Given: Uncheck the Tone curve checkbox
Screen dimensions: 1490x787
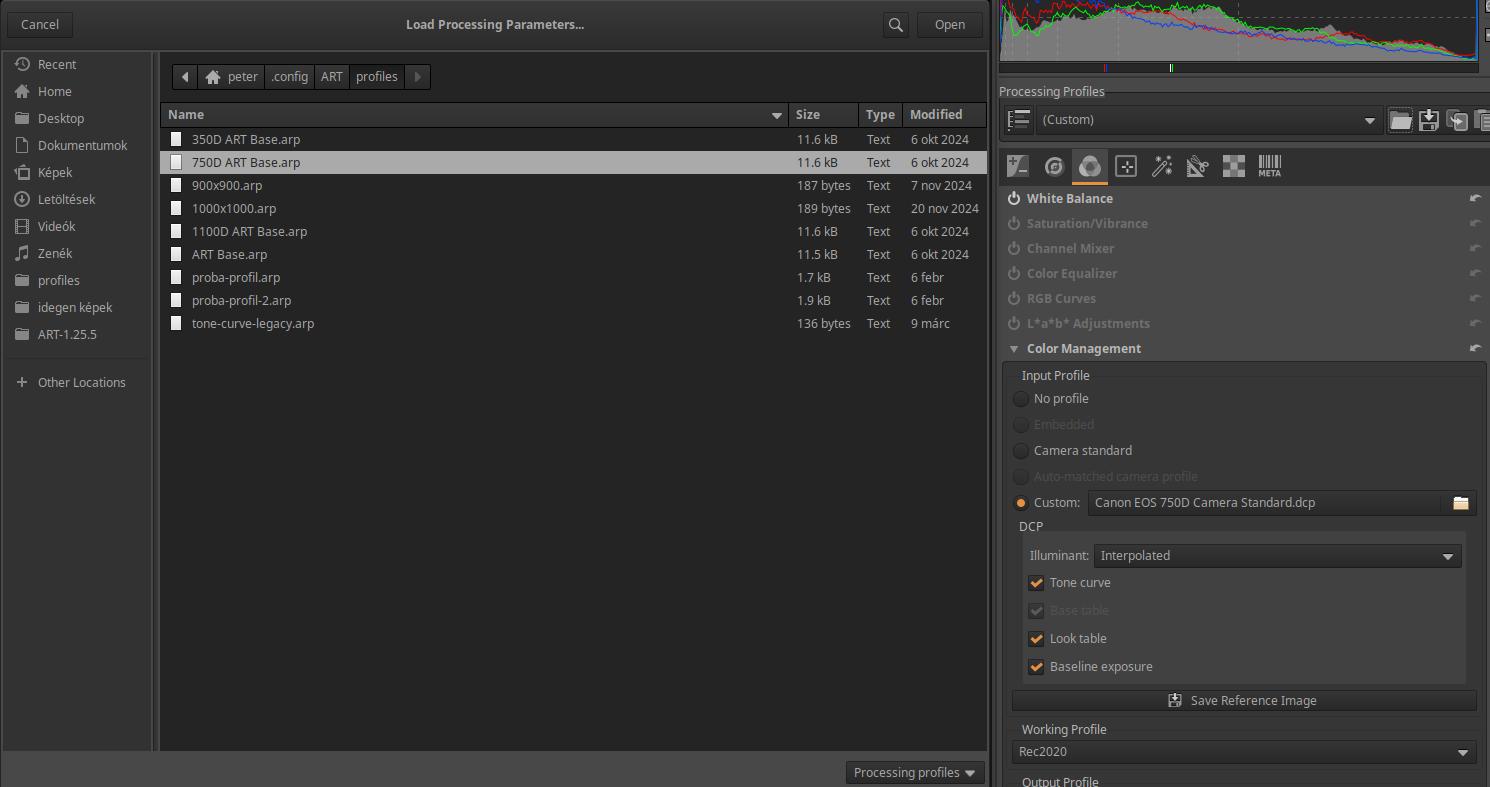Looking at the screenshot, I should point(1037,583).
